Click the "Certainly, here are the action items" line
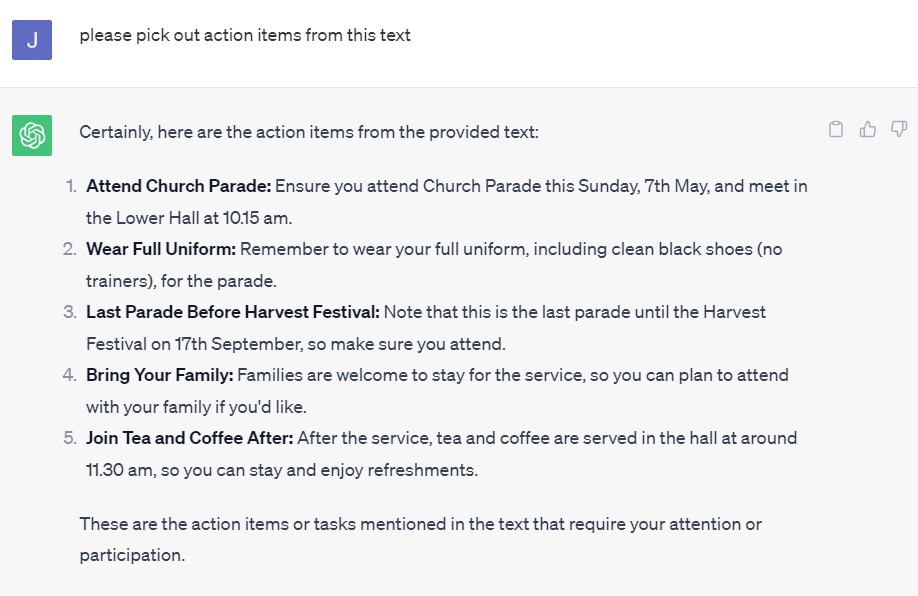Viewport: 918px width, 596px height. click(x=309, y=132)
